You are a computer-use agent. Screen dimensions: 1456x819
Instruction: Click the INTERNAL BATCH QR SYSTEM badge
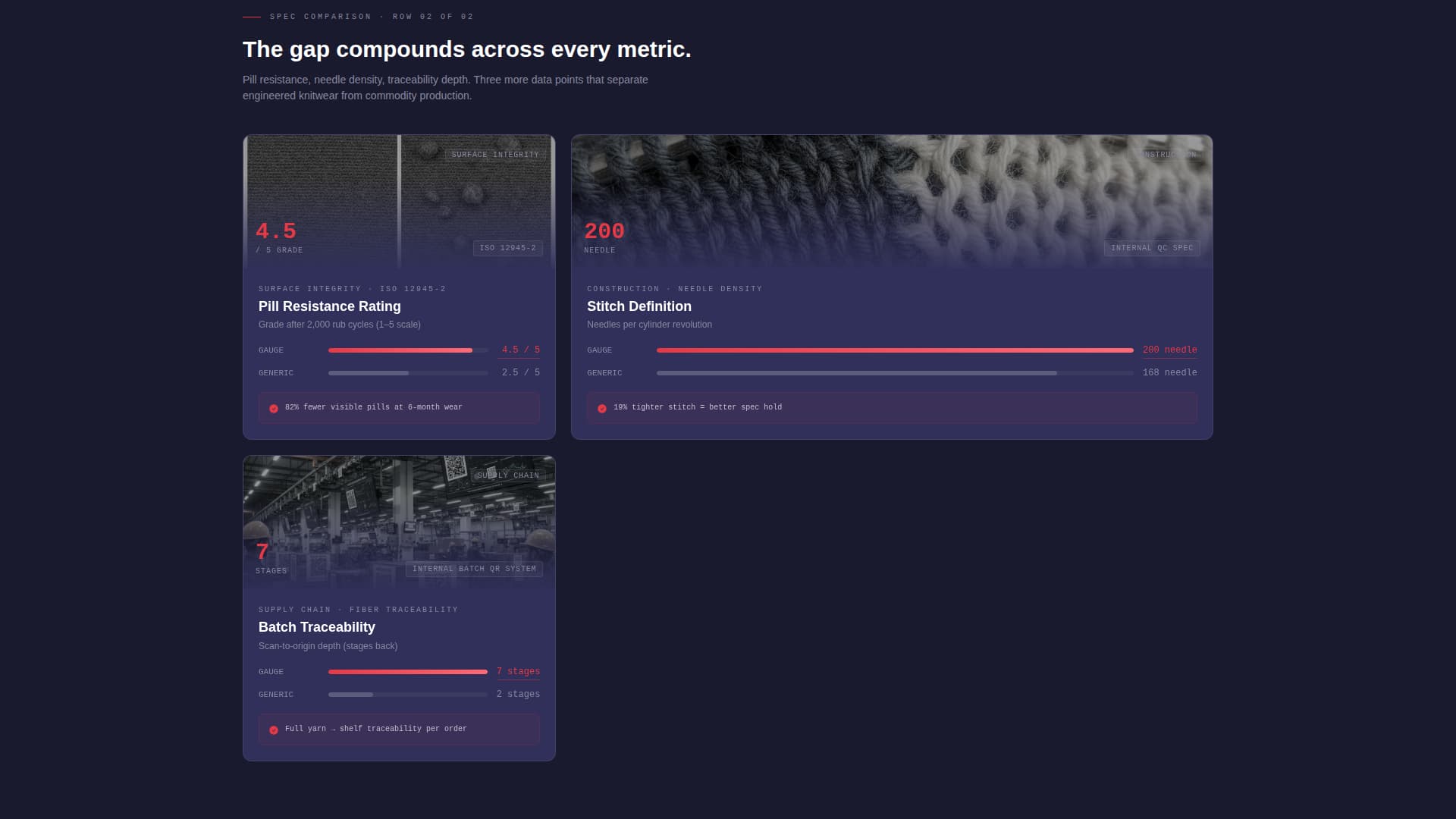tap(474, 569)
